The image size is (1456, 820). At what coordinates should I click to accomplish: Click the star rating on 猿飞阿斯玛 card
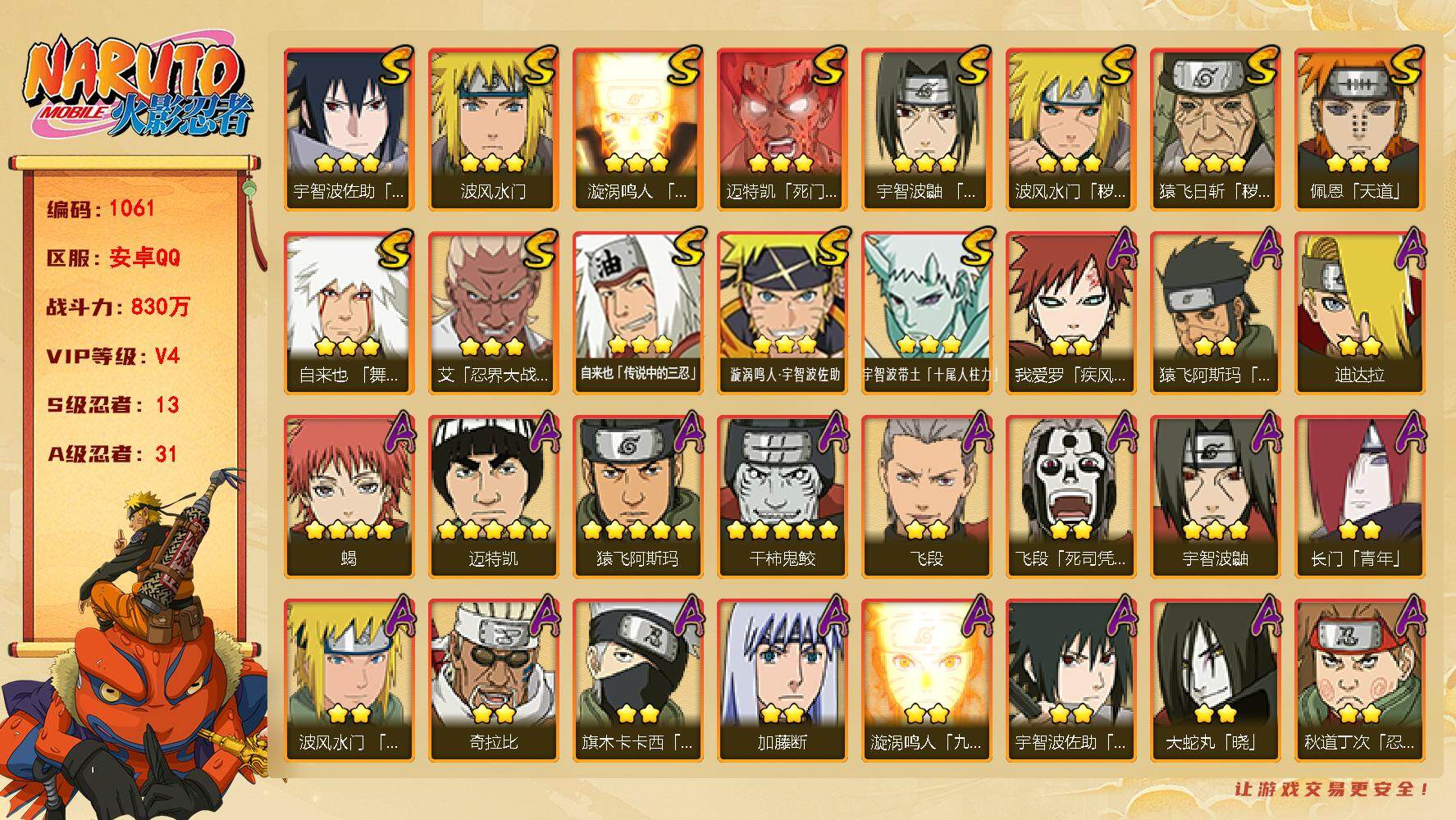[x=637, y=530]
